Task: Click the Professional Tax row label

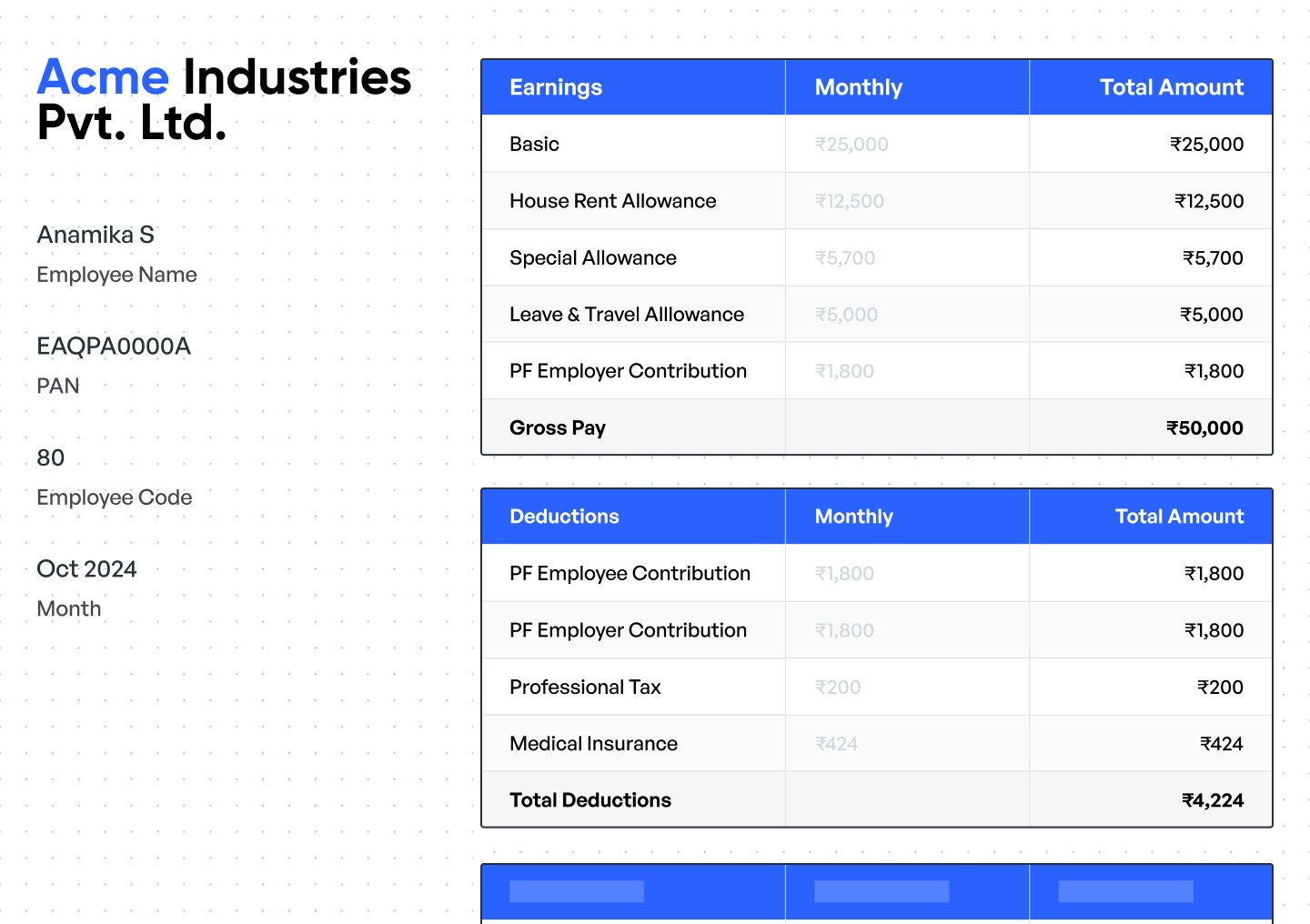Action: (x=585, y=688)
